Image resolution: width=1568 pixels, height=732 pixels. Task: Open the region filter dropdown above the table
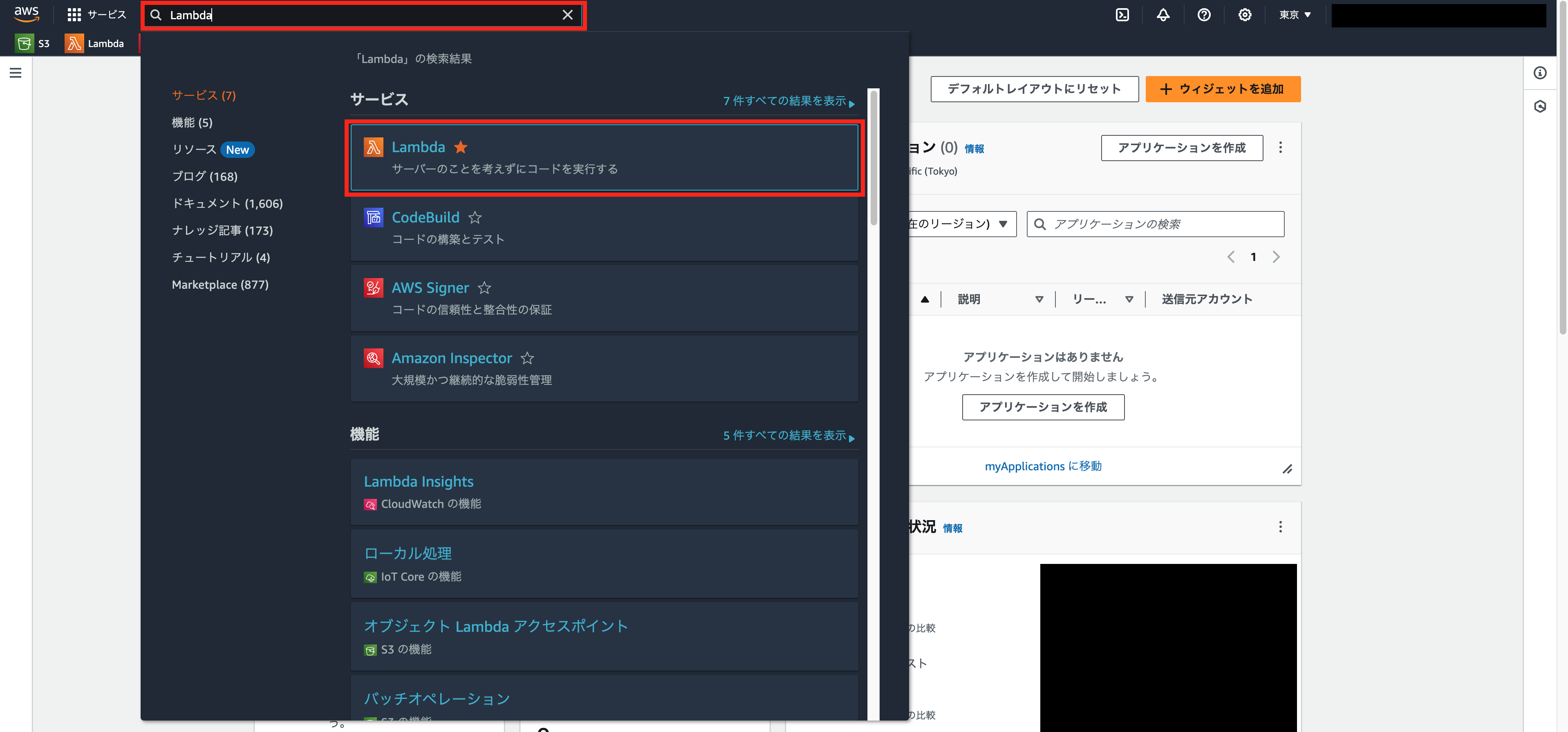[1003, 224]
